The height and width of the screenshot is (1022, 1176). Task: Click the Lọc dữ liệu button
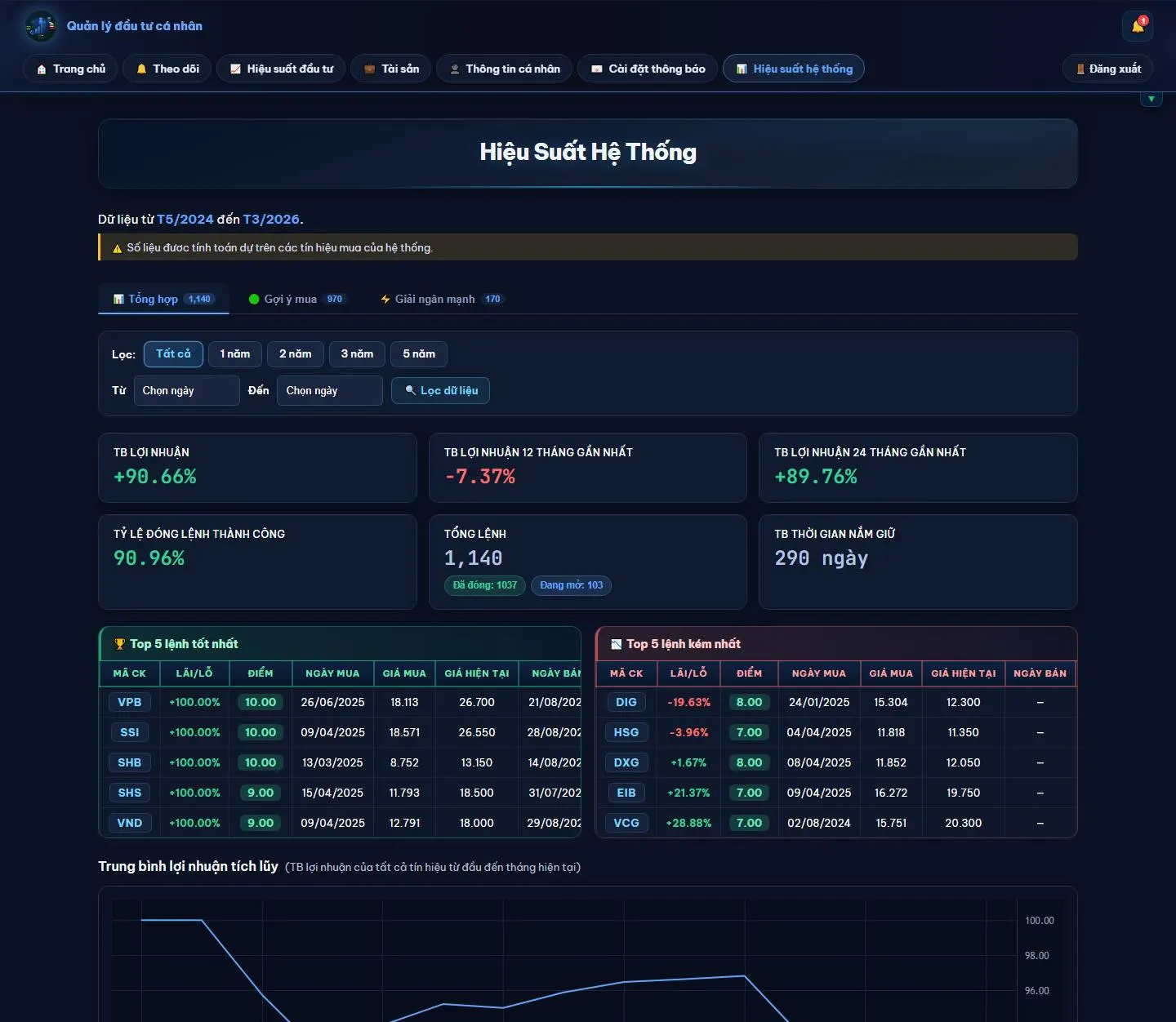(440, 390)
